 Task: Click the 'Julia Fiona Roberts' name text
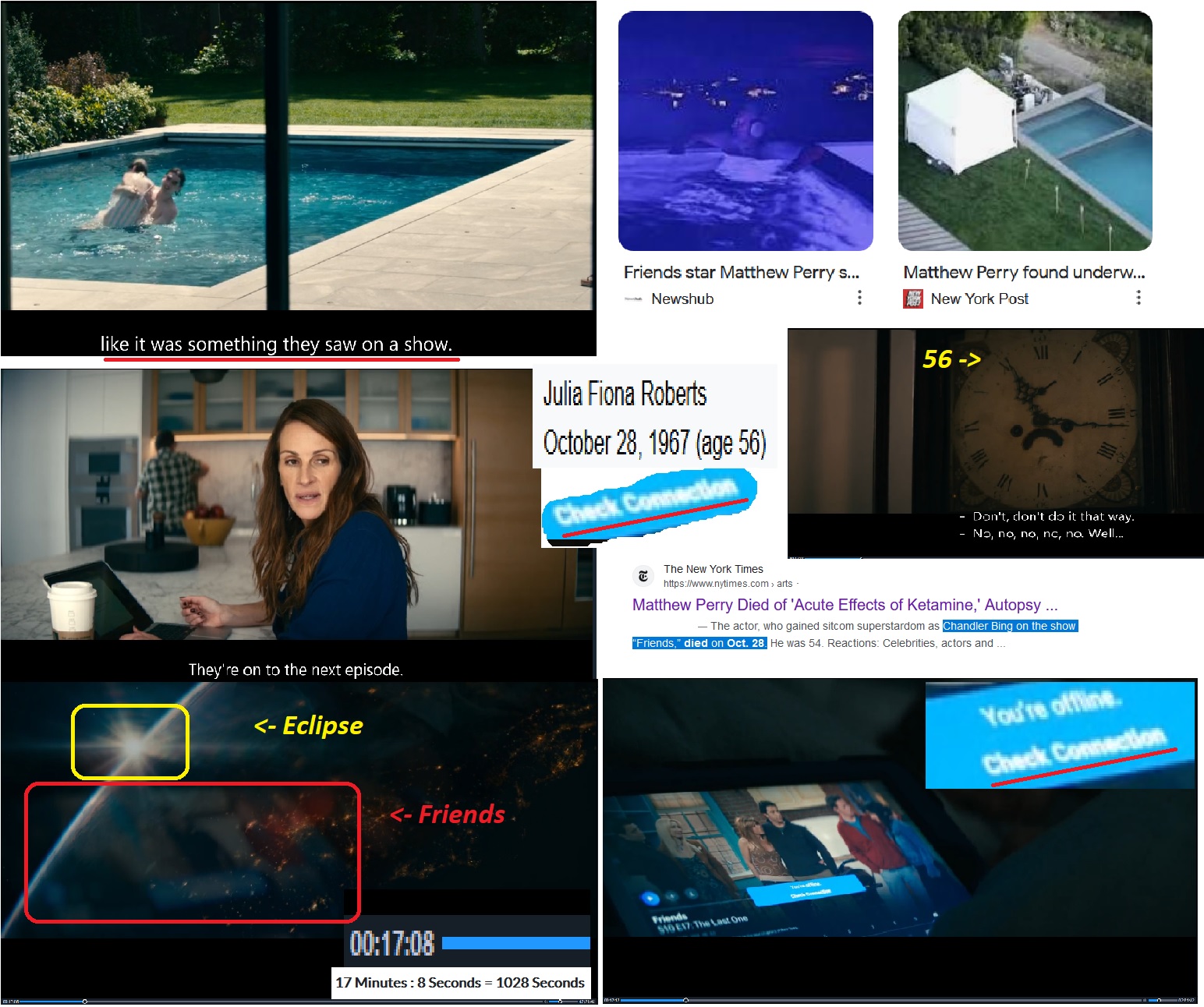[625, 394]
